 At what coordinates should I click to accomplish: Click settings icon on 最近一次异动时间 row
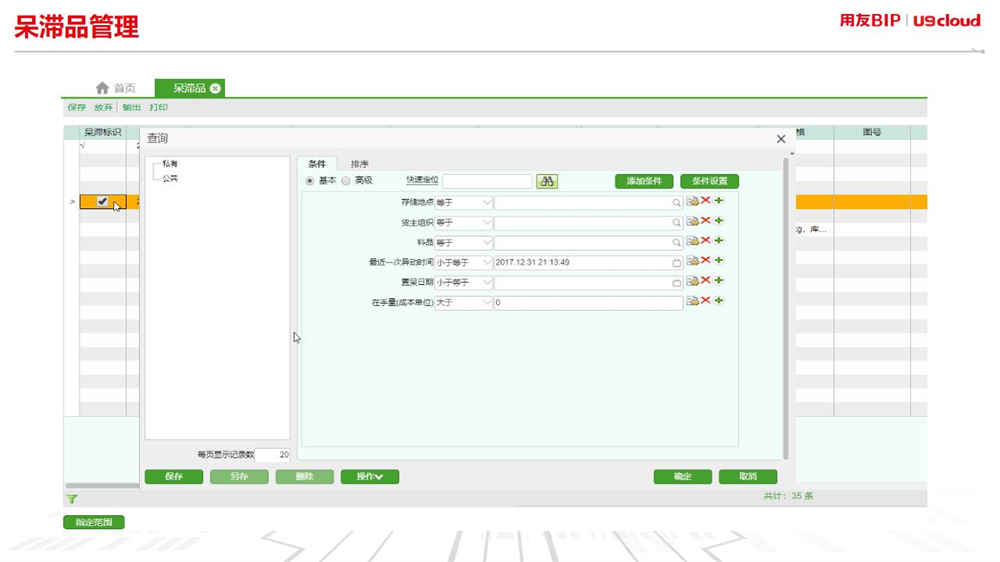[x=693, y=261]
